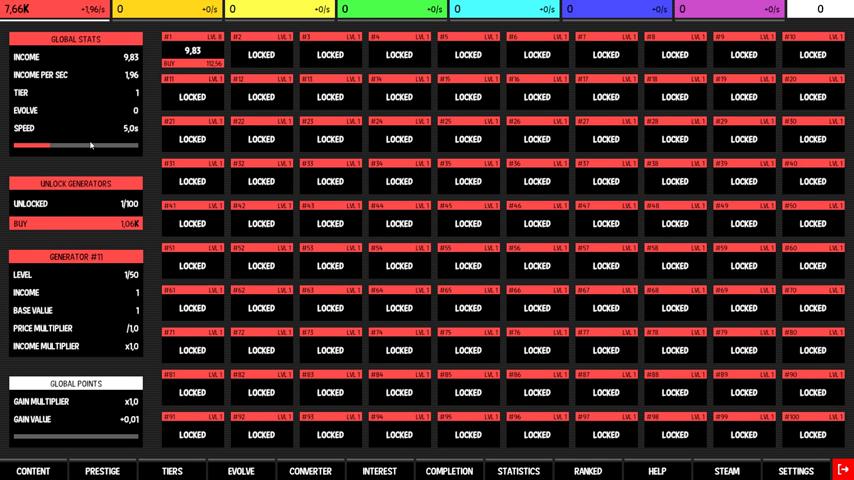Open the Content tab
This screenshot has width=854, height=480.
point(33,471)
